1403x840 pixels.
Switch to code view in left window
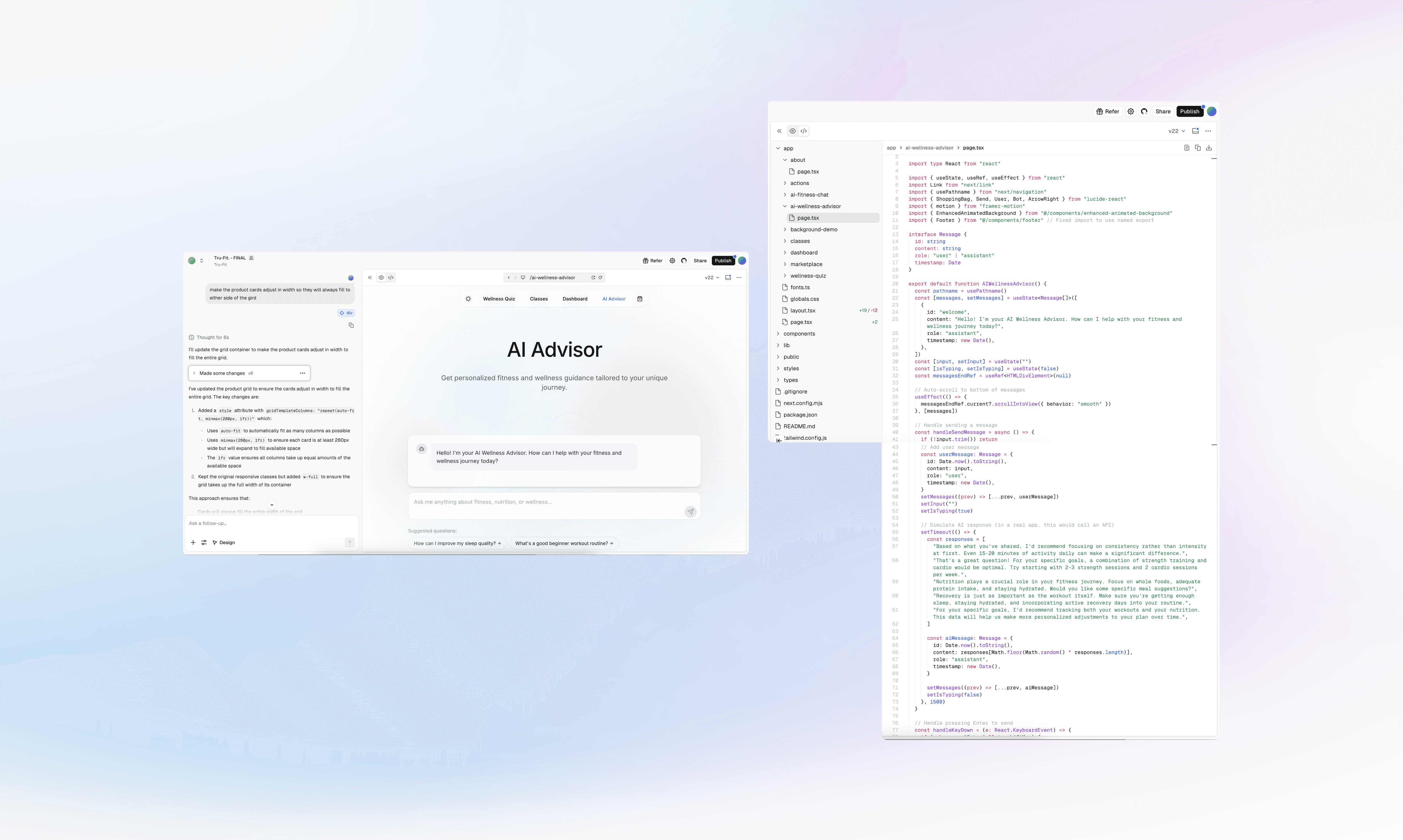tap(391, 277)
